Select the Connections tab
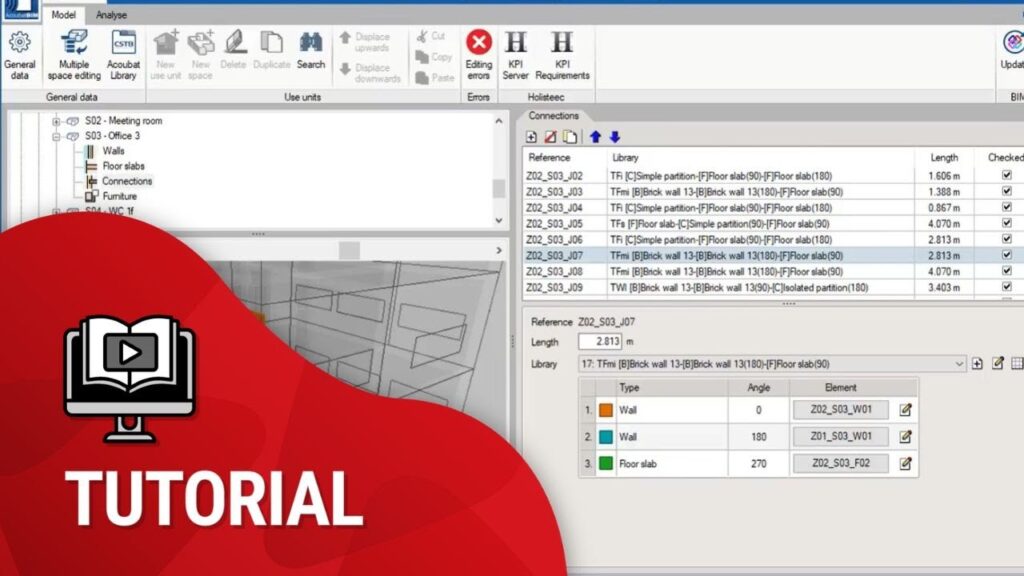The width and height of the screenshot is (1024, 576). pos(554,116)
